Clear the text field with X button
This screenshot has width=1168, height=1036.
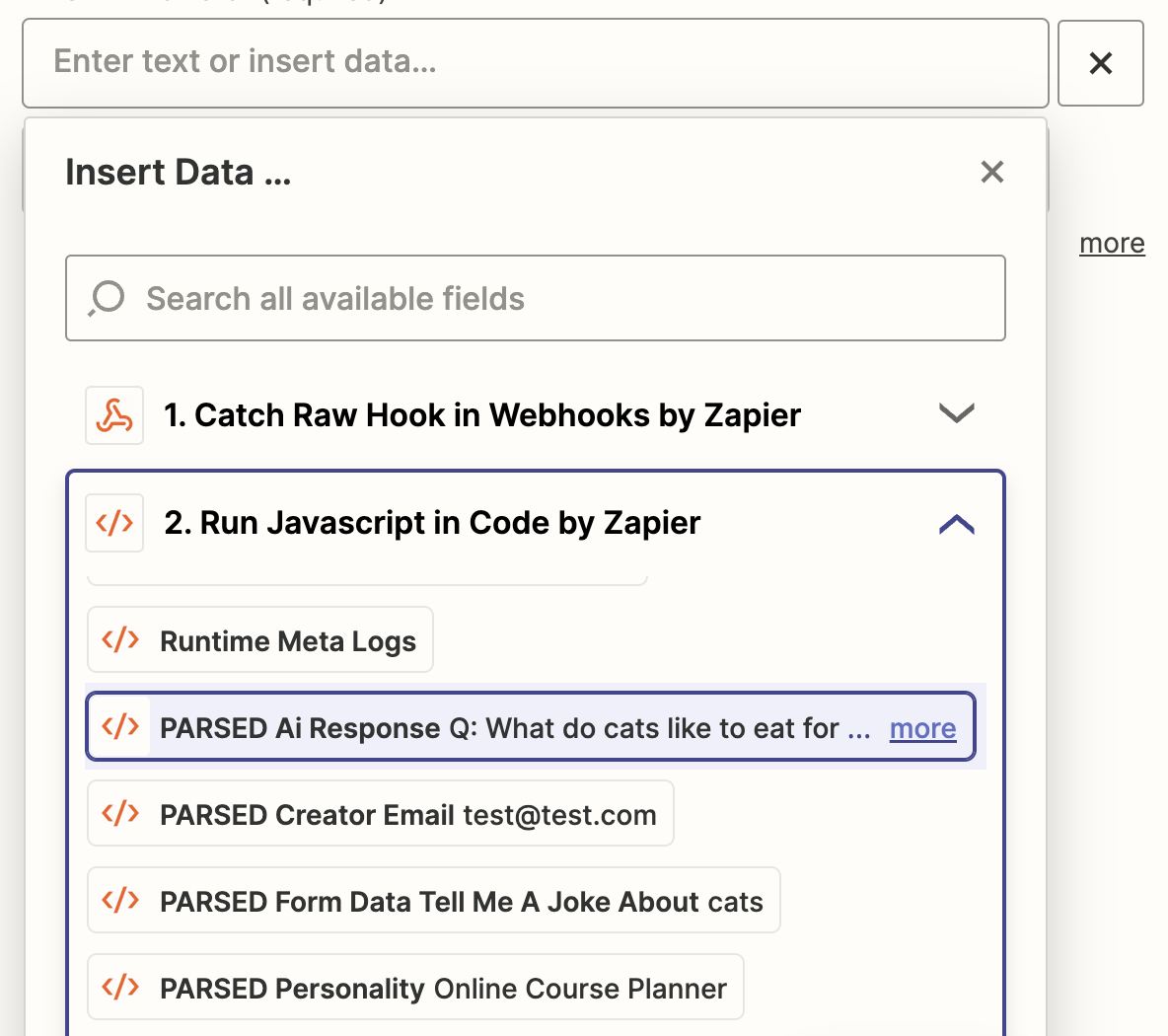1100,63
